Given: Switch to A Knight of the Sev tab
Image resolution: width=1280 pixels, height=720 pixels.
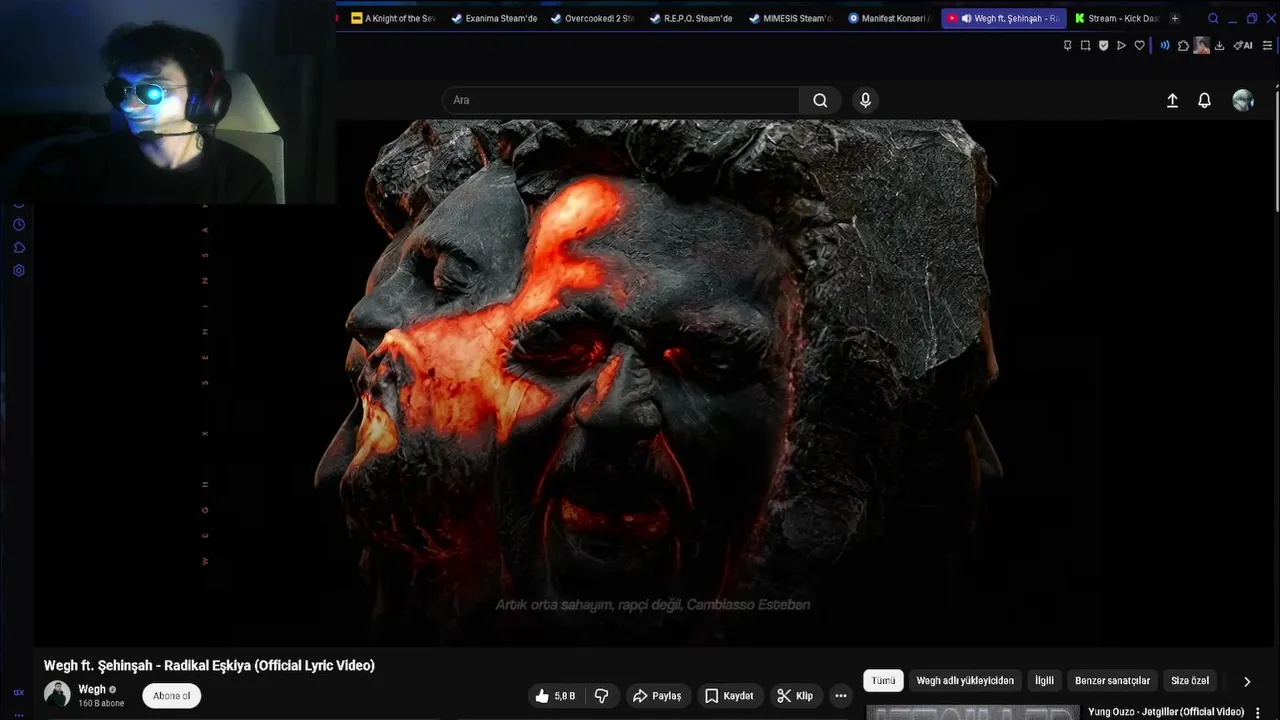Looking at the screenshot, I should click(393, 18).
